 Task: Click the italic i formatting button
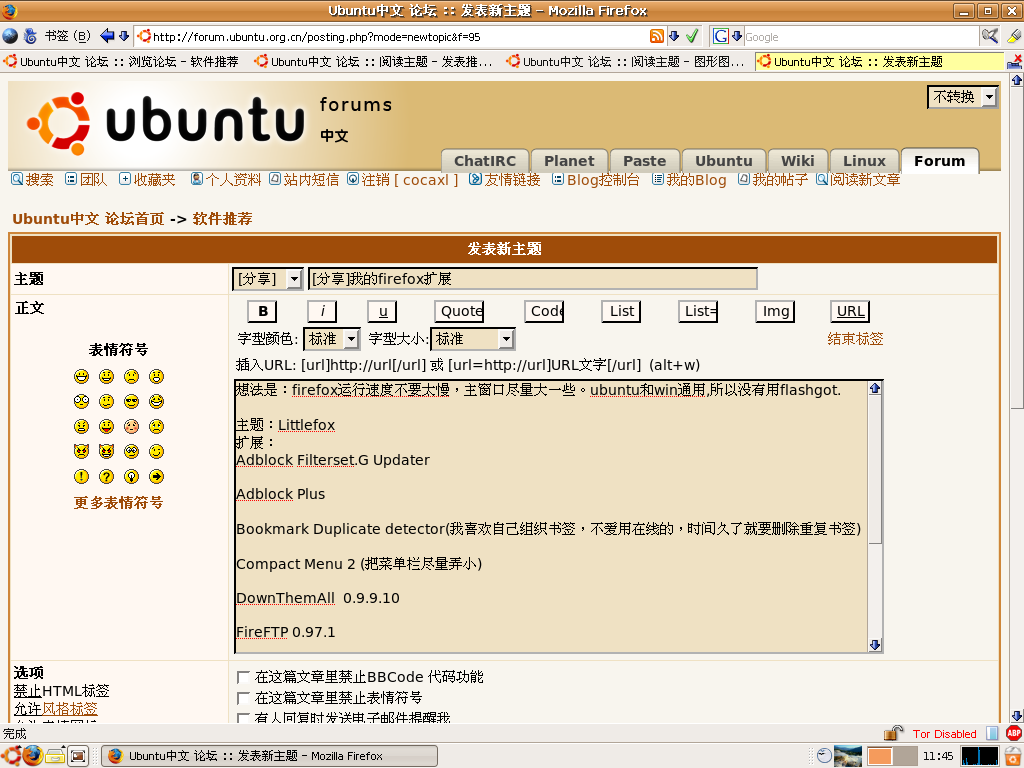click(322, 312)
